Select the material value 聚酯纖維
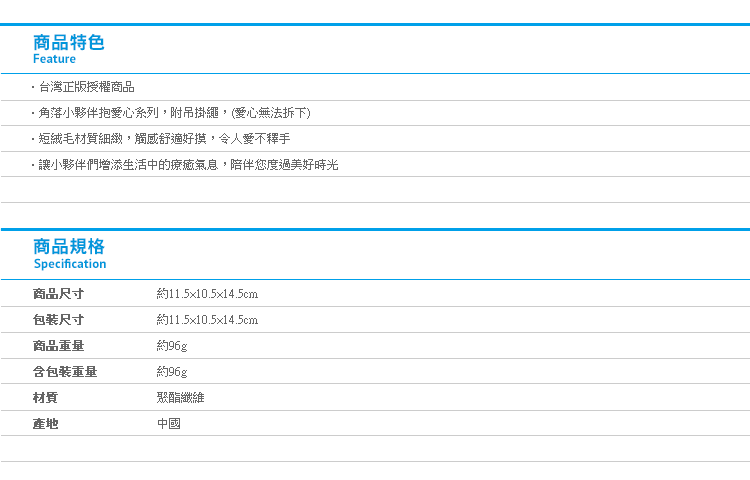 (180, 397)
